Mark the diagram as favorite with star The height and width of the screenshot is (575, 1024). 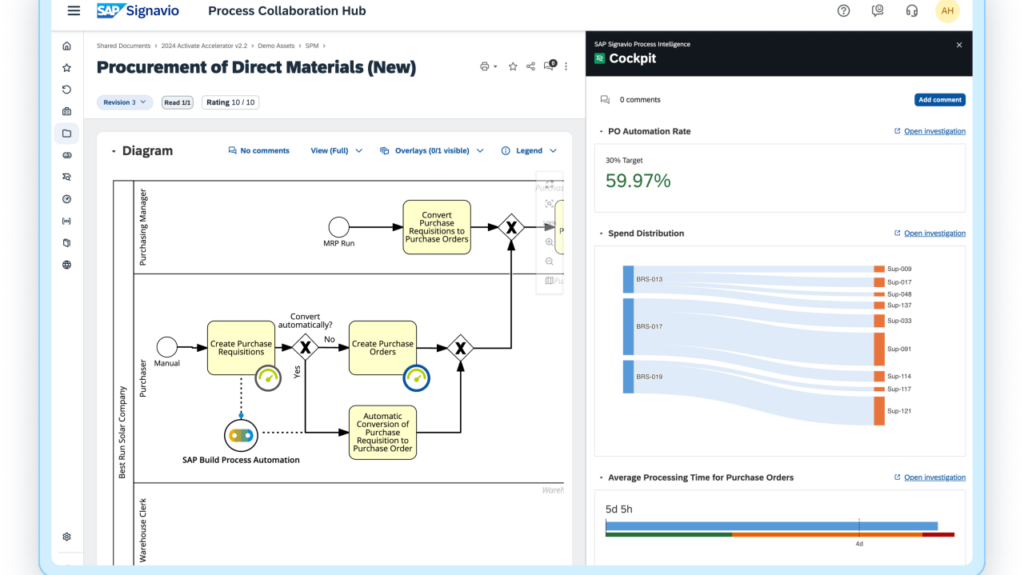(x=513, y=67)
